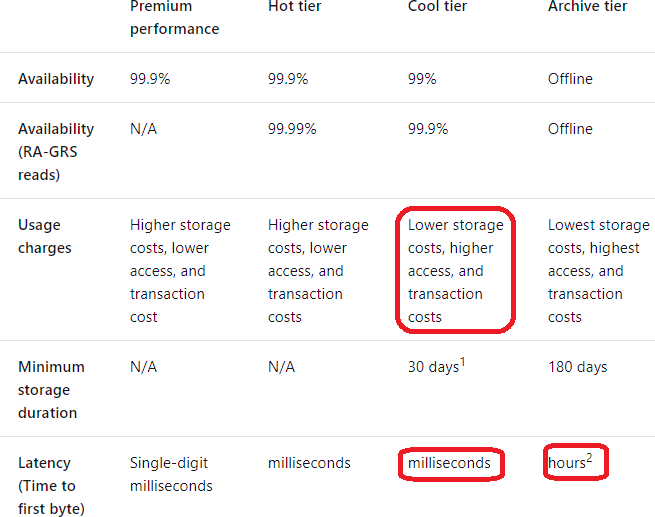
Task: Select the Premium performance column header
Action: (x=174, y=18)
